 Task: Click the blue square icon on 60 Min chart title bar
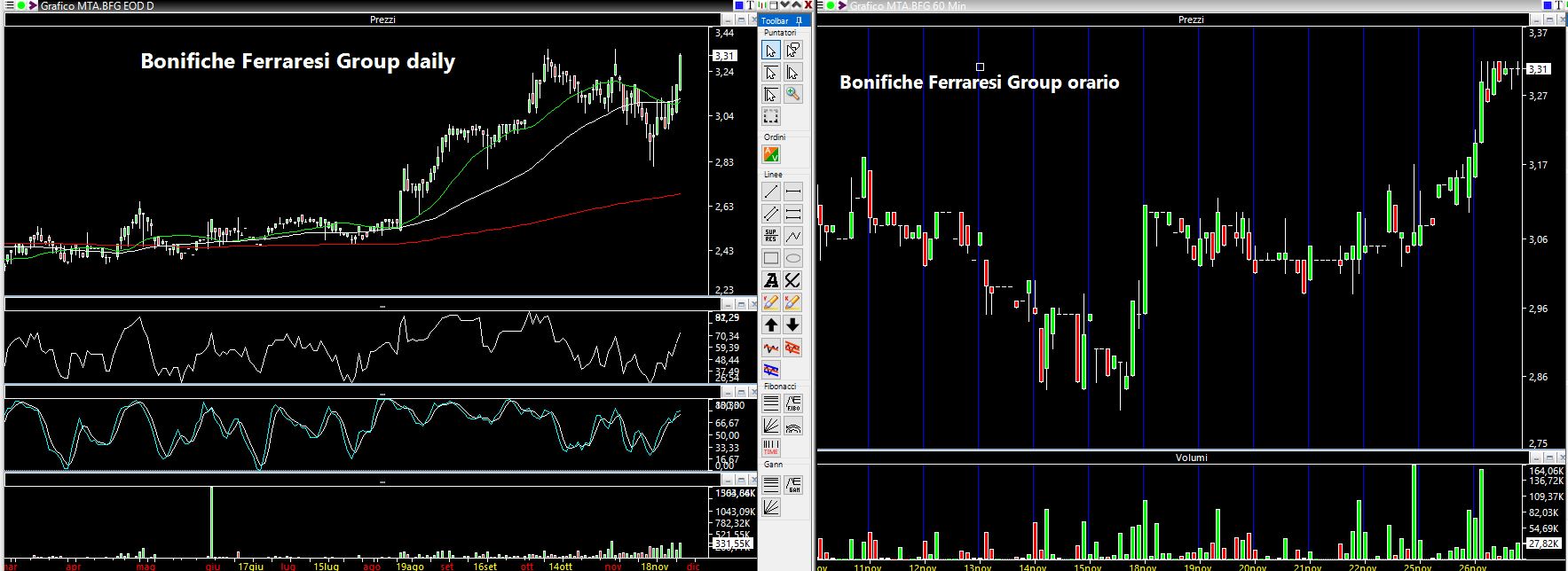[x=1548, y=5]
